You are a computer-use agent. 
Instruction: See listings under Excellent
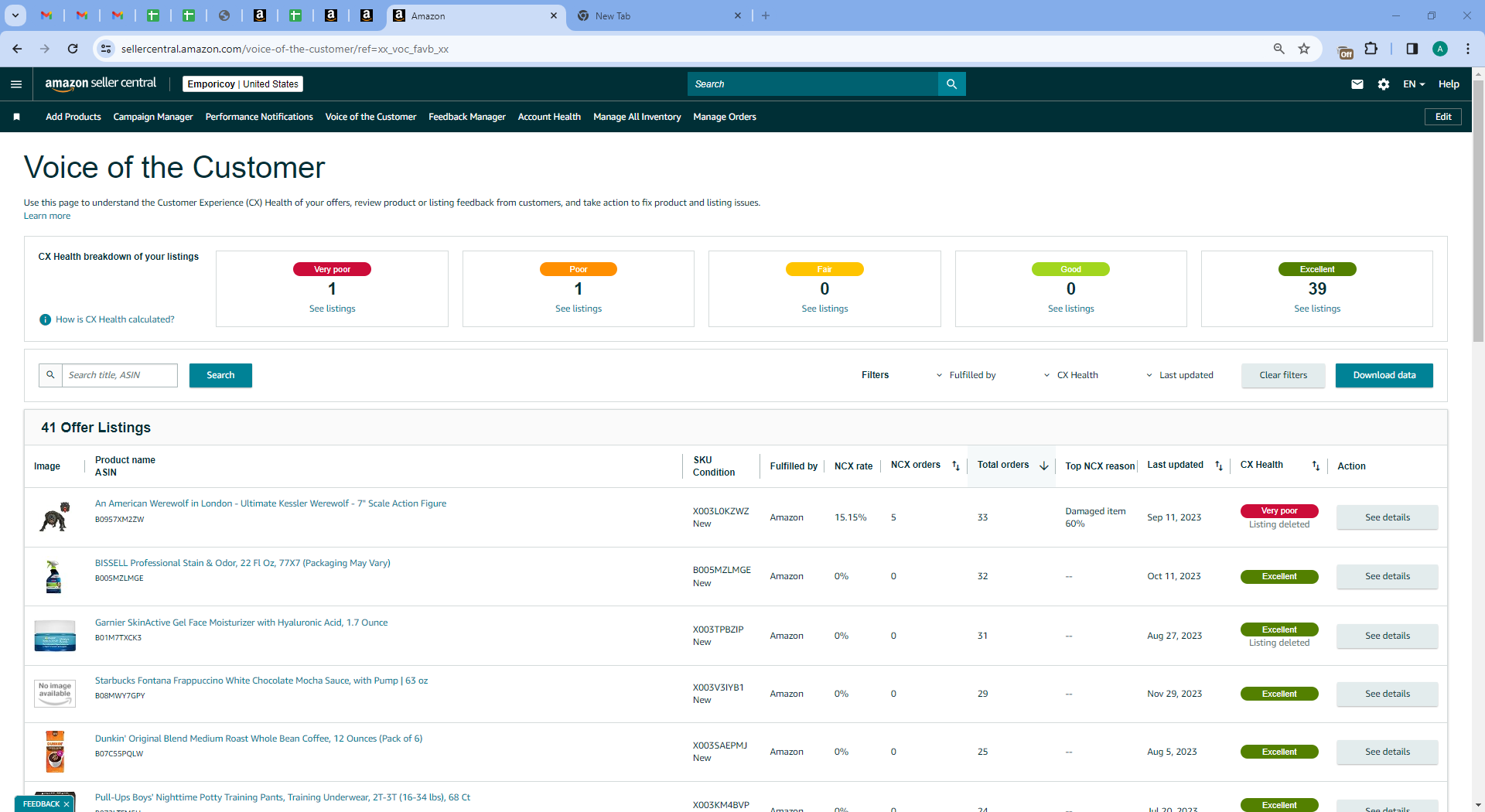coord(1317,309)
